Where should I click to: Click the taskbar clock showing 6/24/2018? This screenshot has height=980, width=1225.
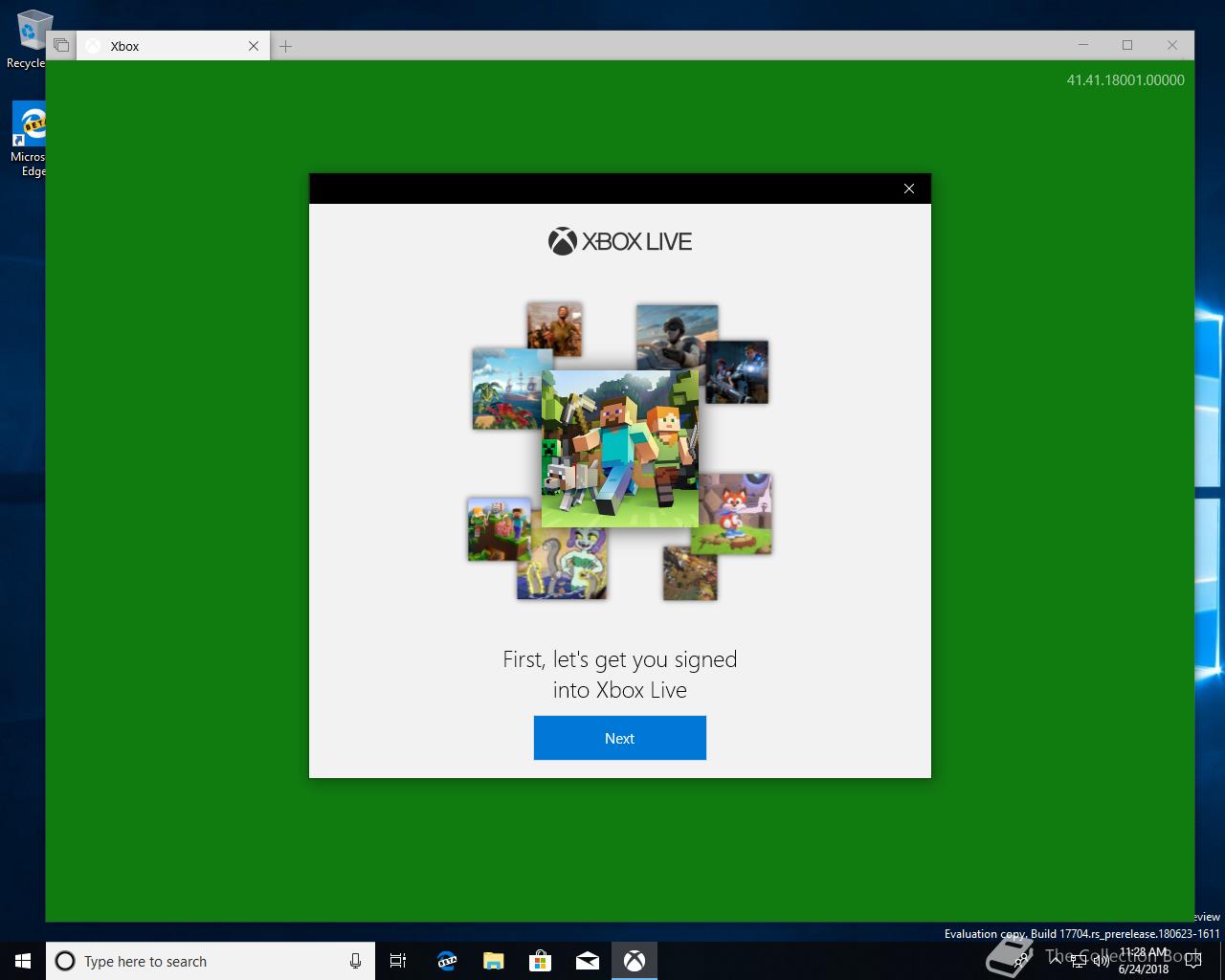pos(1144,961)
